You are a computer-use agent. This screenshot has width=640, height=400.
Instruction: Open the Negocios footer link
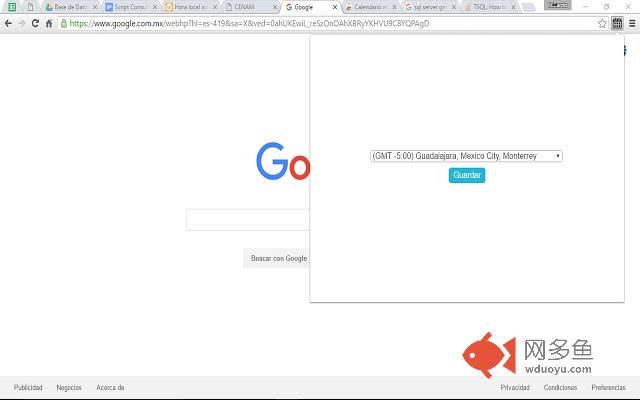[x=69, y=387]
